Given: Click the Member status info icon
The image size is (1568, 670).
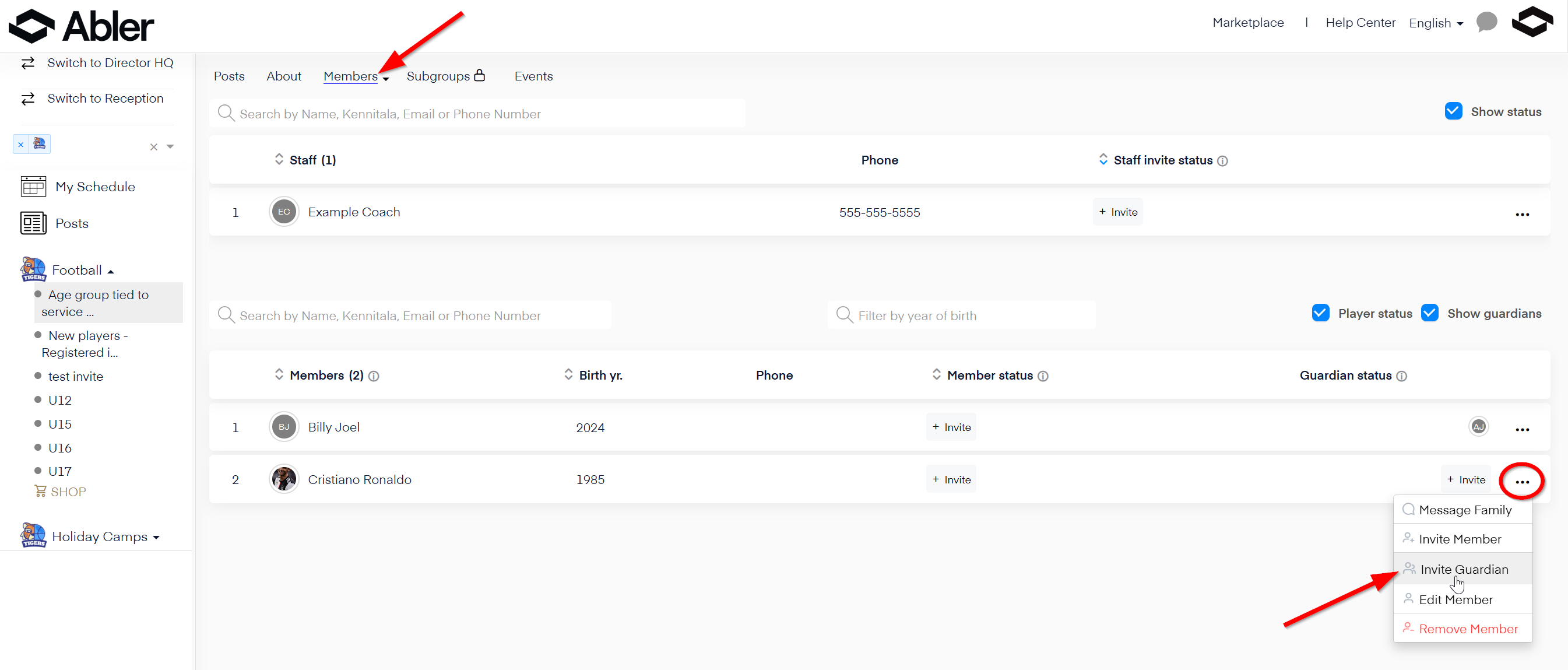Looking at the screenshot, I should tap(1043, 377).
